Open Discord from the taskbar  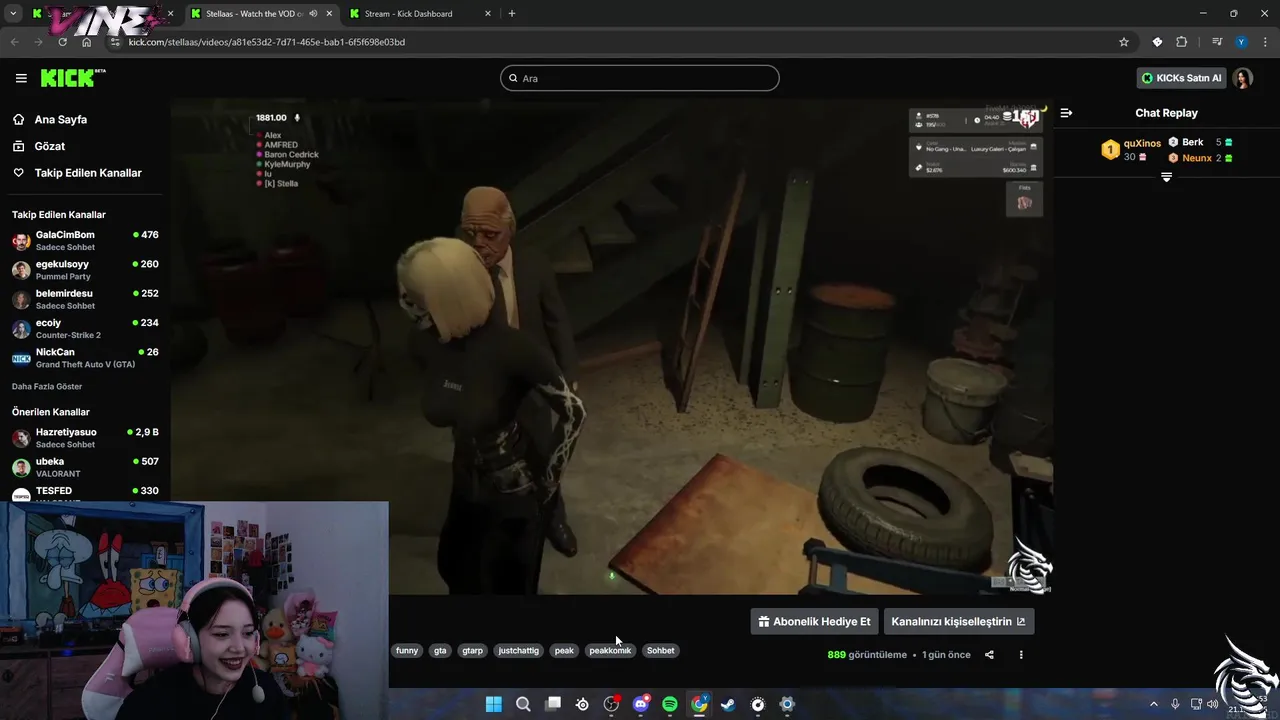[641, 704]
